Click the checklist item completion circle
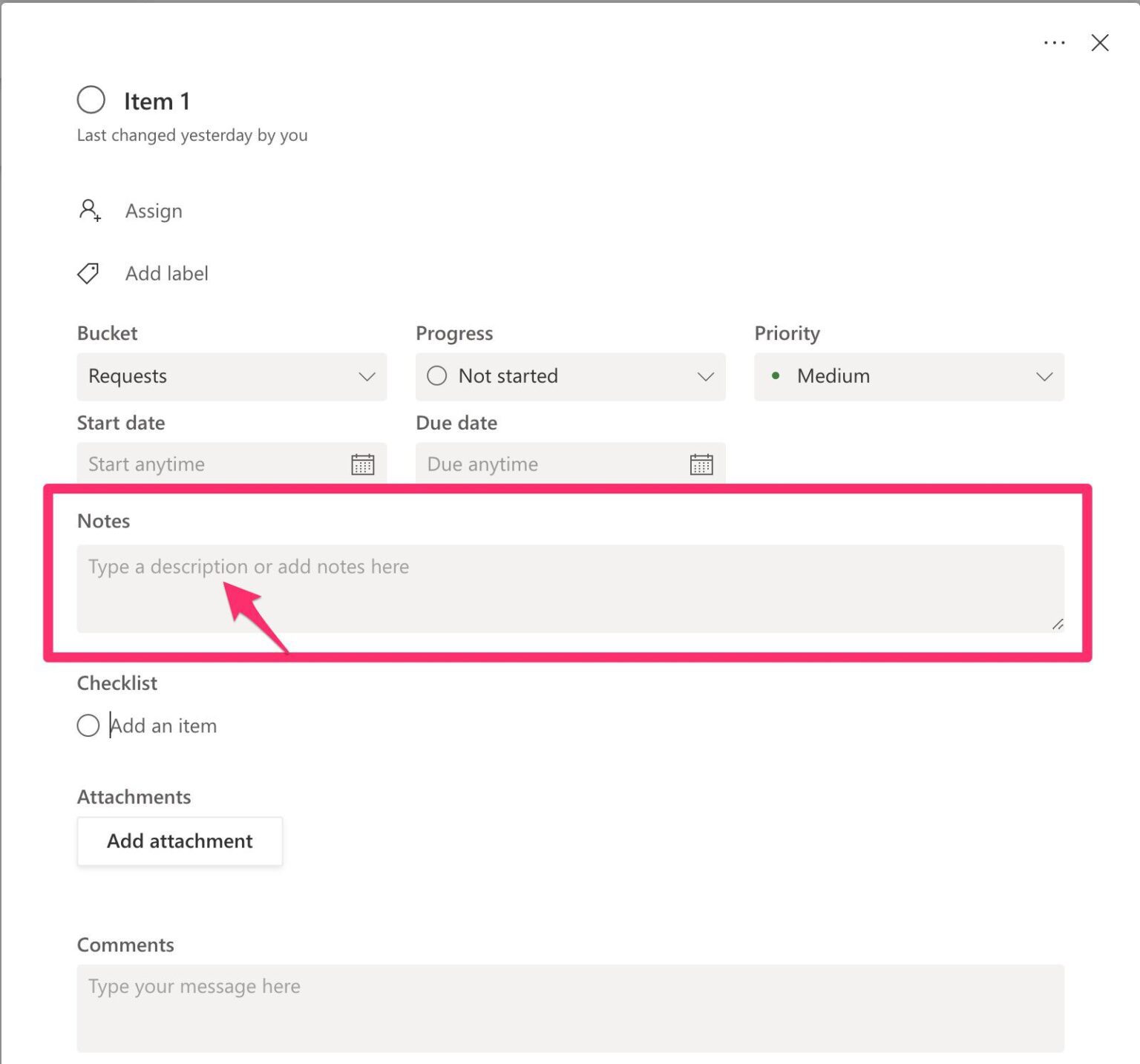Screen dimensions: 1140x1064 coord(88,725)
